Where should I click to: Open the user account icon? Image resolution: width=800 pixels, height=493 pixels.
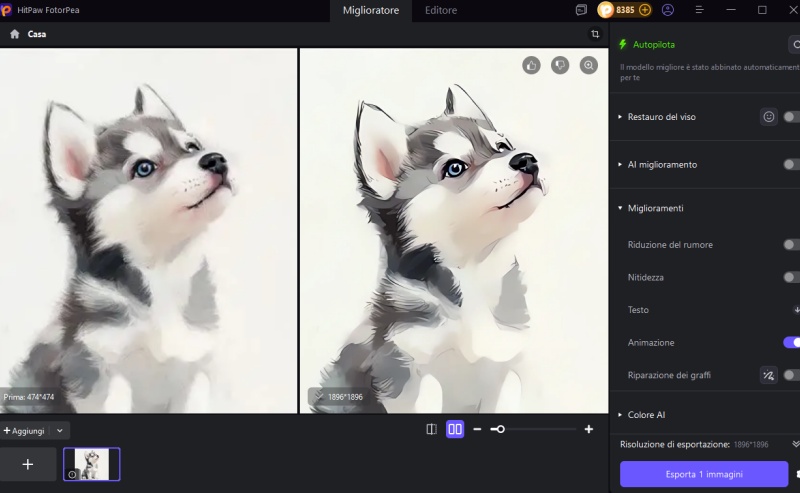pos(668,10)
